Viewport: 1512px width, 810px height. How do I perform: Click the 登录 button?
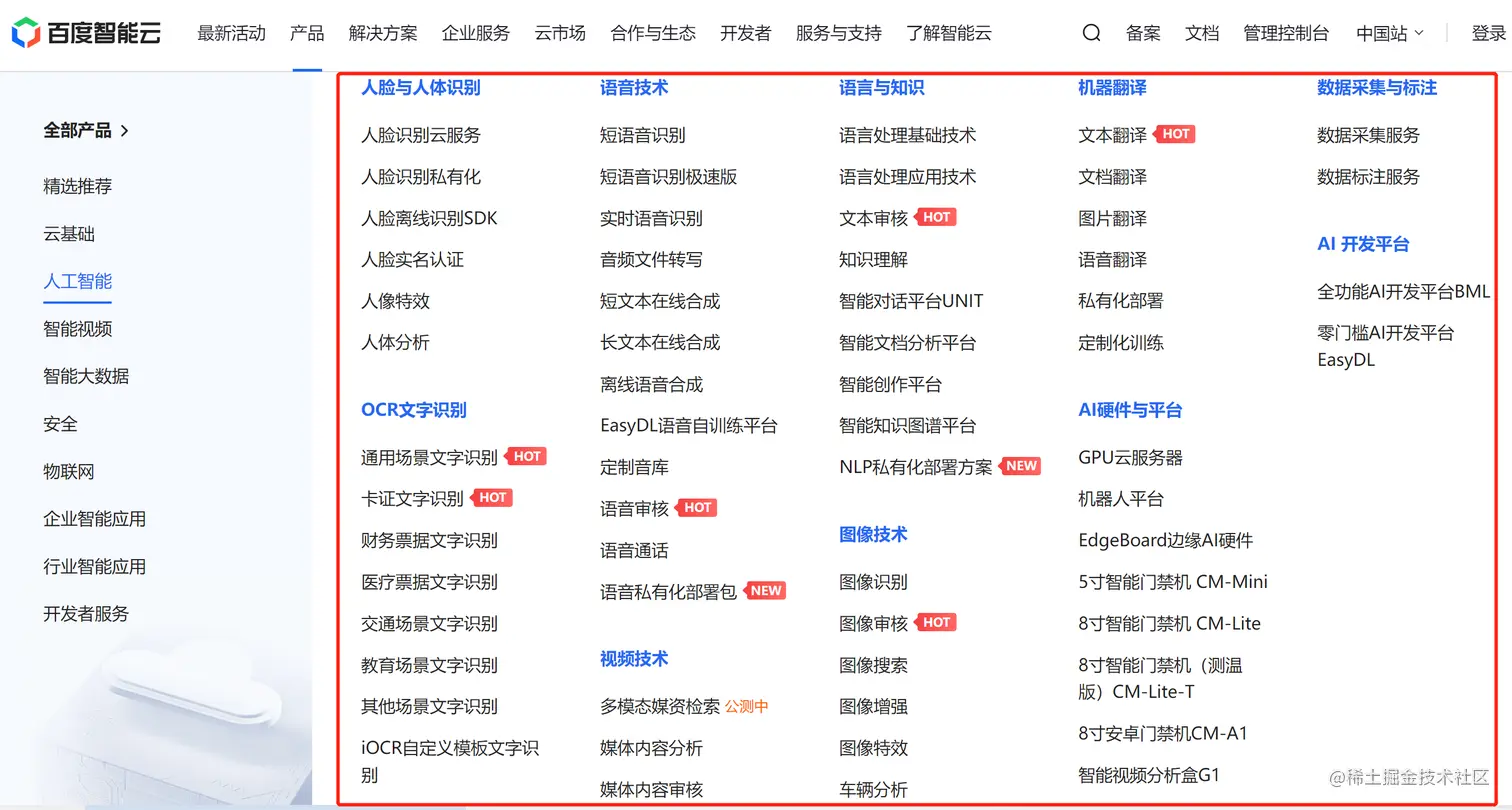click(x=1489, y=33)
